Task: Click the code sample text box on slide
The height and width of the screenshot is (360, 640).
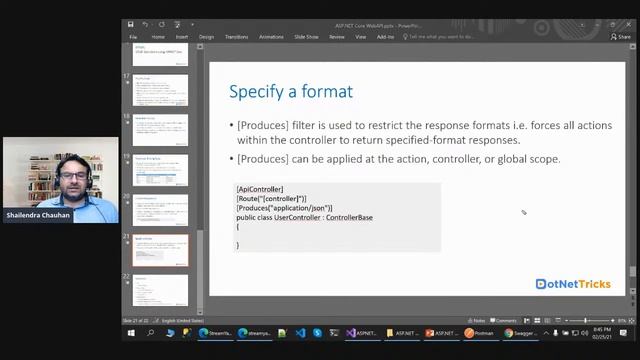Action: coord(337,217)
